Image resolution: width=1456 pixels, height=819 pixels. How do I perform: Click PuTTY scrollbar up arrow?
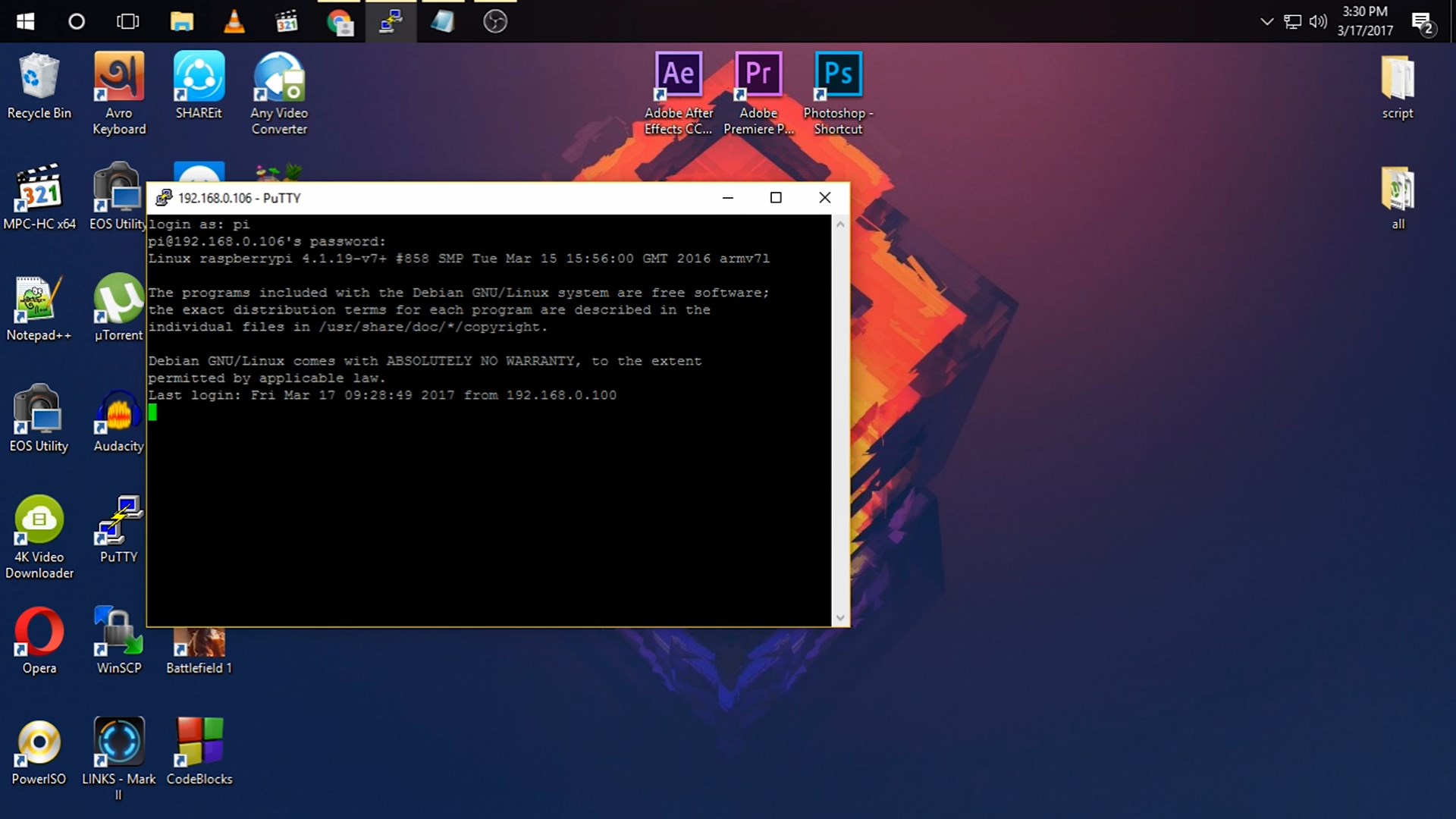tap(840, 224)
